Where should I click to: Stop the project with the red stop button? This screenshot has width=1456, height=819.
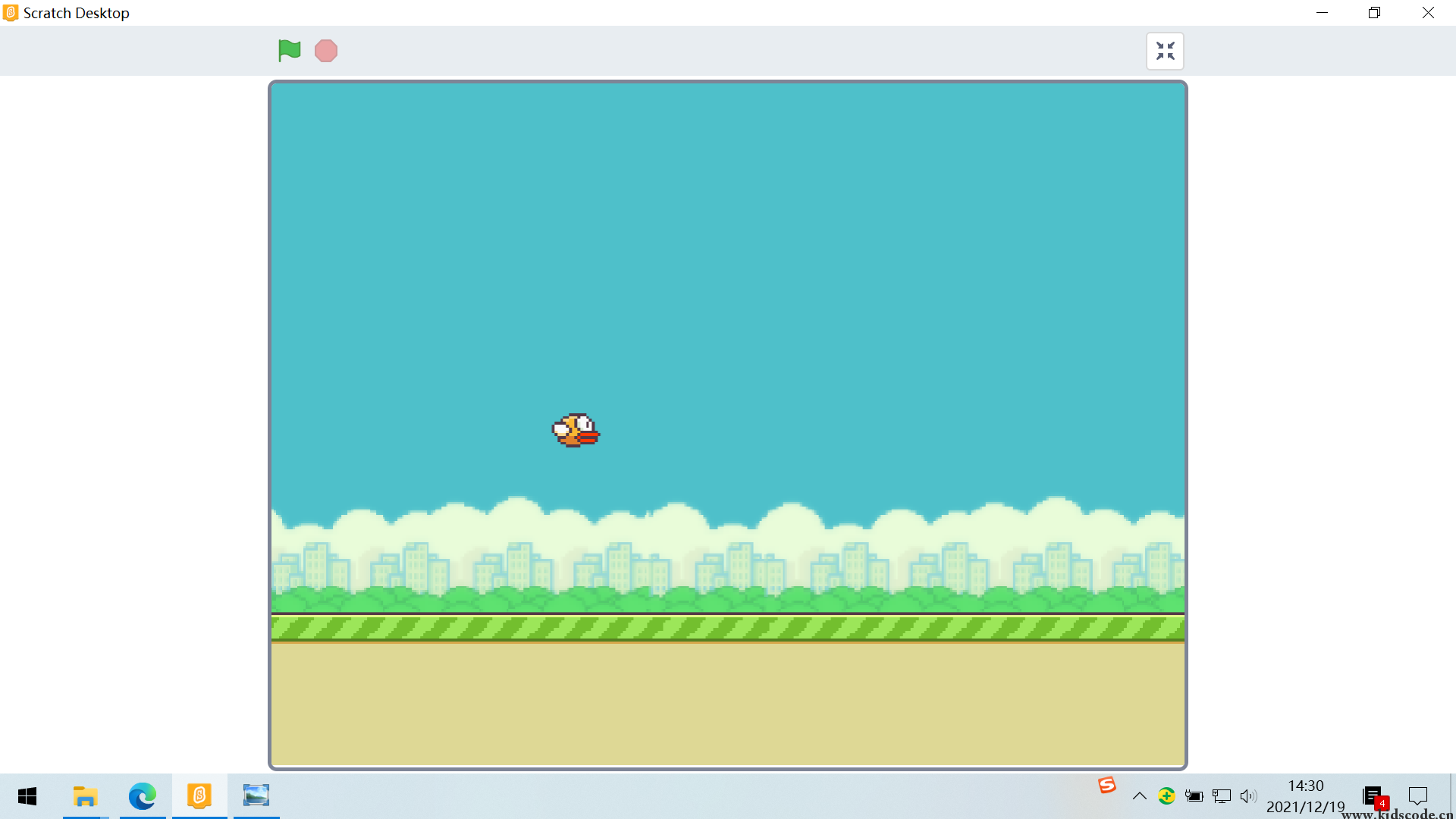click(x=326, y=51)
